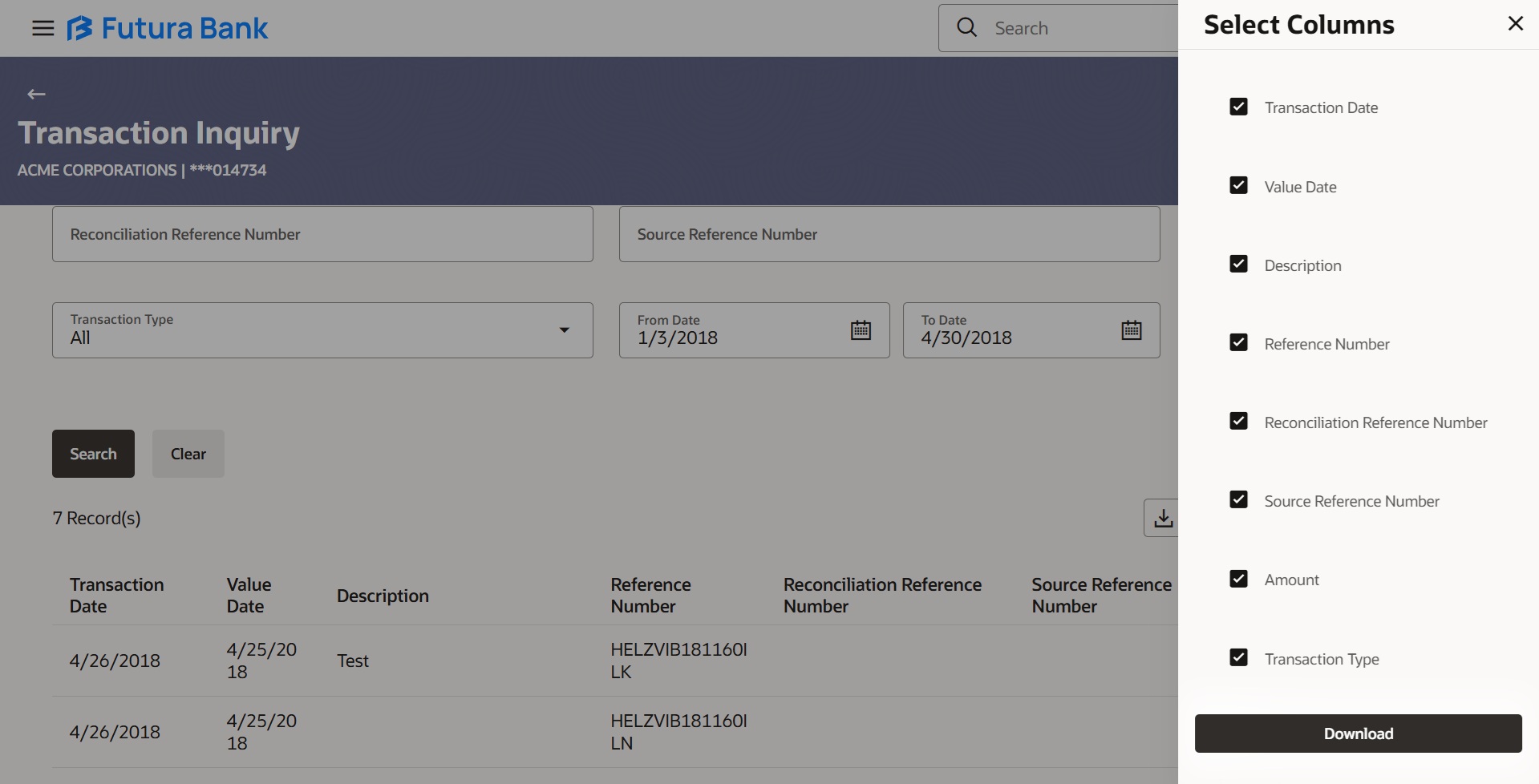Click the Reconciliation Reference Number table header
Screen dimensions: 1539x784
(882, 596)
